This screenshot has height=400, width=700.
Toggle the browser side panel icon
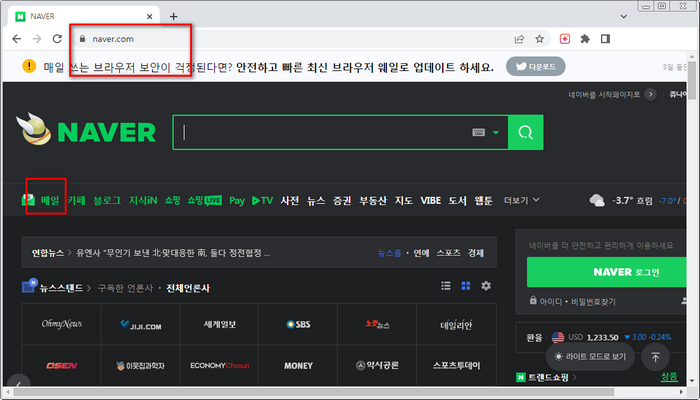(605, 39)
